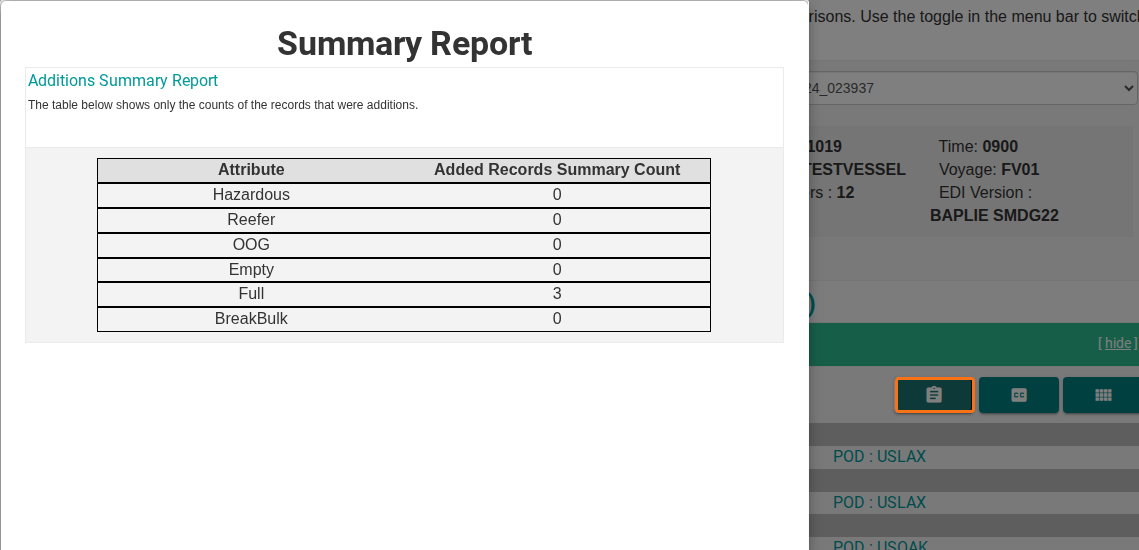Select the Hazardous attribute cell

(x=251, y=195)
